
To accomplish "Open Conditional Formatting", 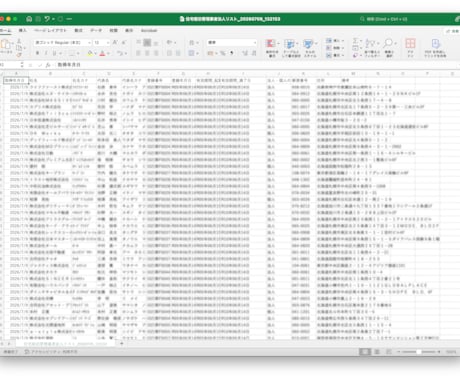I will tap(272, 48).
